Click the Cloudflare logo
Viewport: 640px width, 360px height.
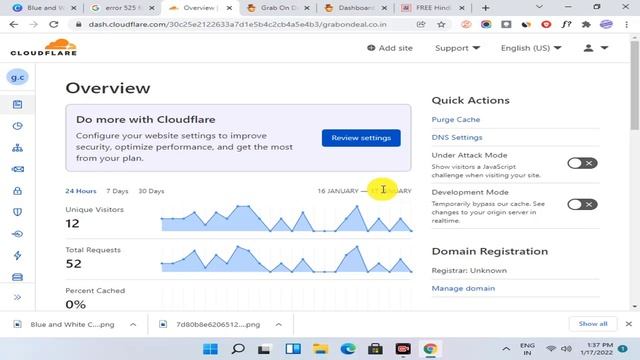click(x=44, y=47)
